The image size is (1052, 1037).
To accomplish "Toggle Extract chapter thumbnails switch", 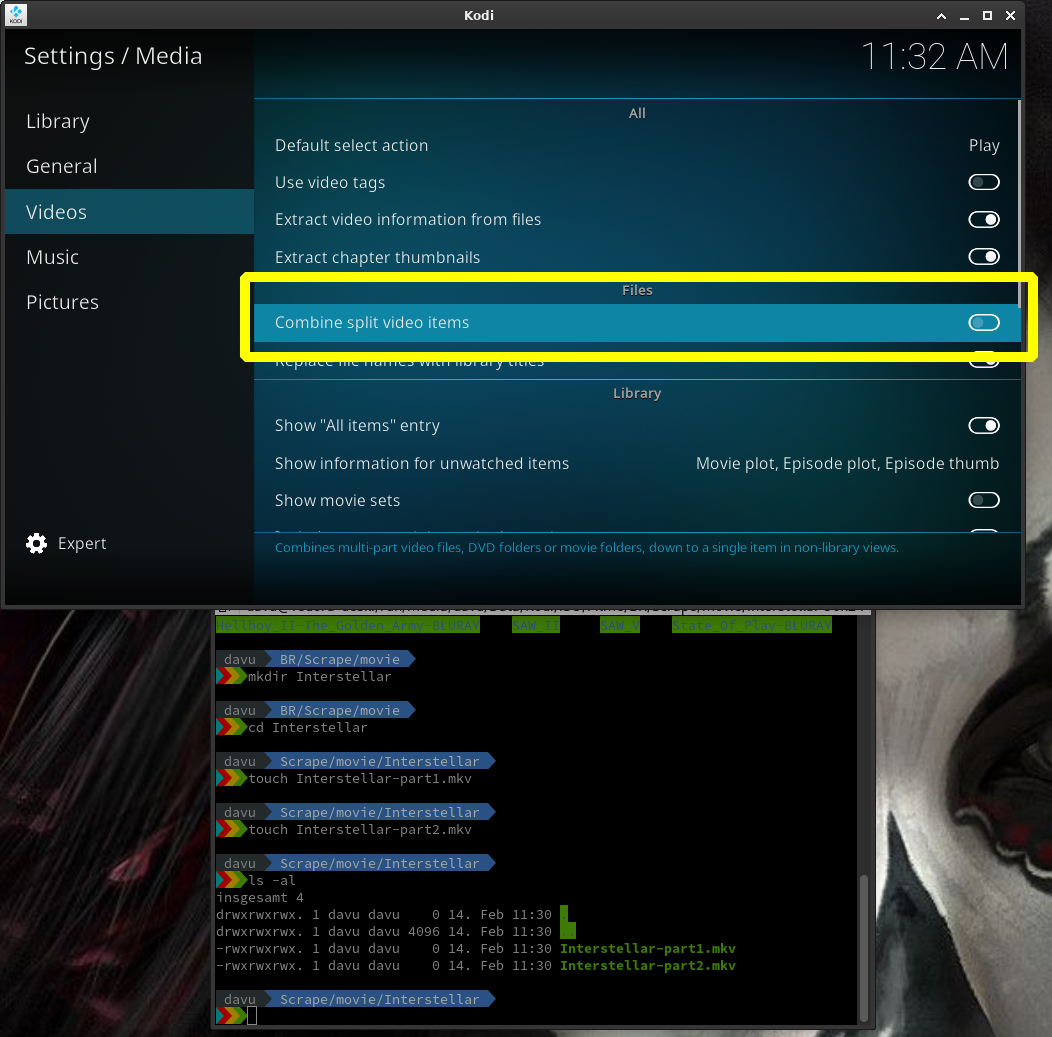I will (x=984, y=257).
